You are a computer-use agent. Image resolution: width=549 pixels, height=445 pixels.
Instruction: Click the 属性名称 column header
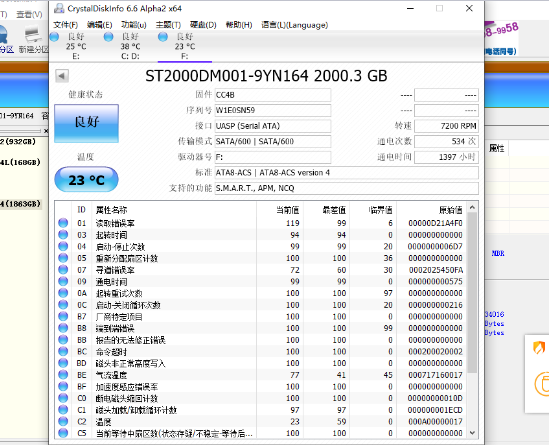pyautogui.click(x=174, y=210)
